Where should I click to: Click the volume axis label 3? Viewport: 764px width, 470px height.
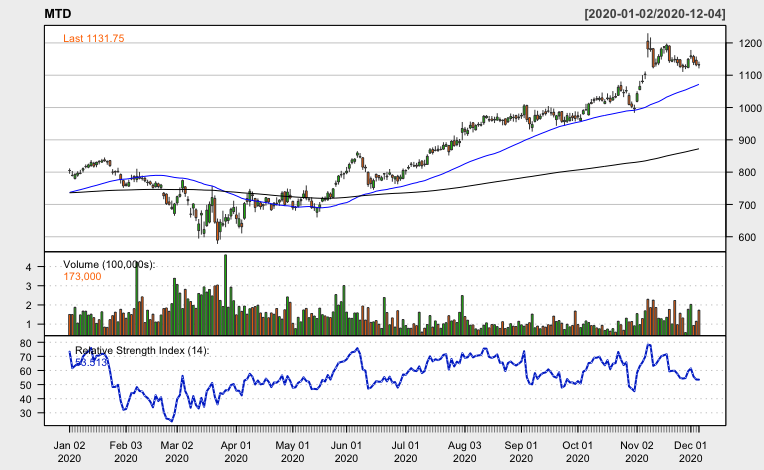pos(28,286)
